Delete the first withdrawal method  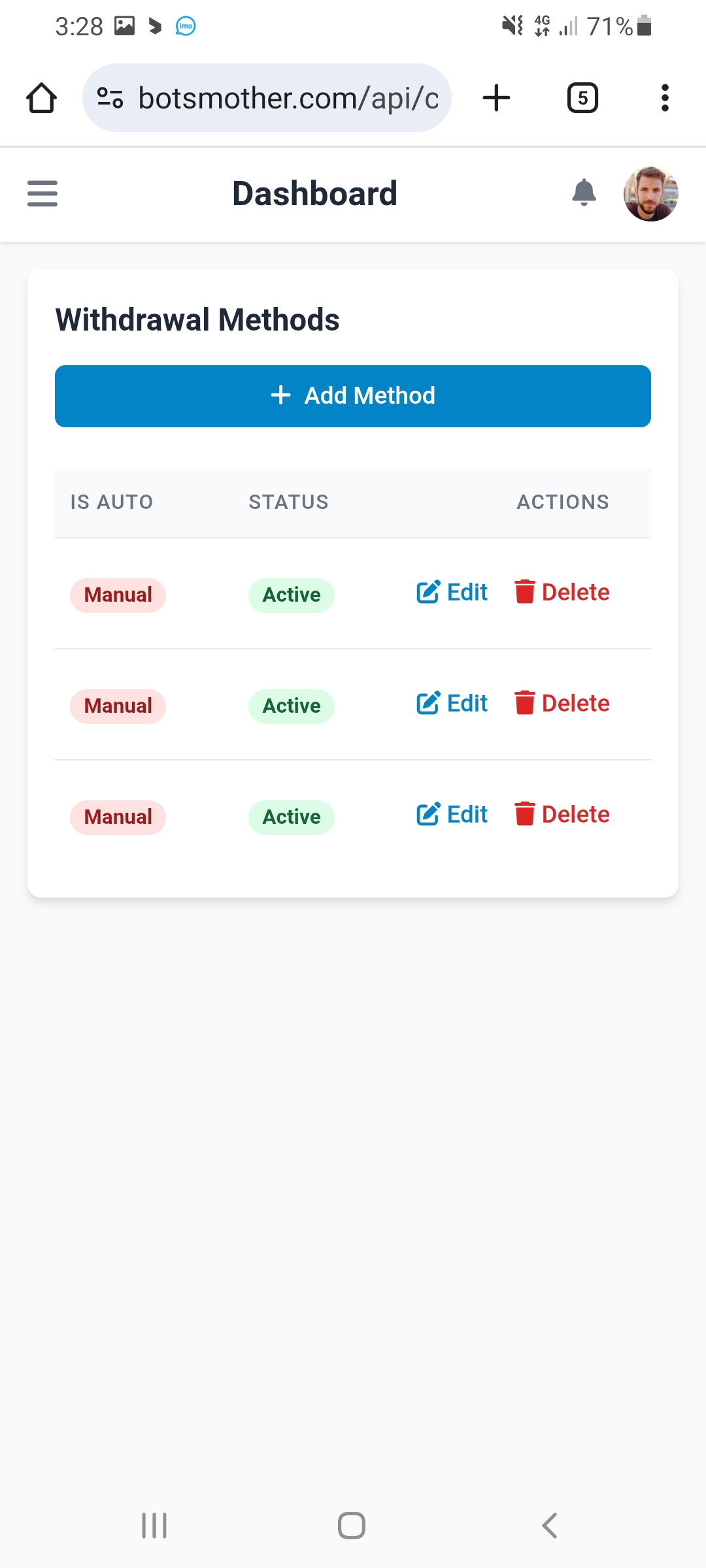(562, 593)
